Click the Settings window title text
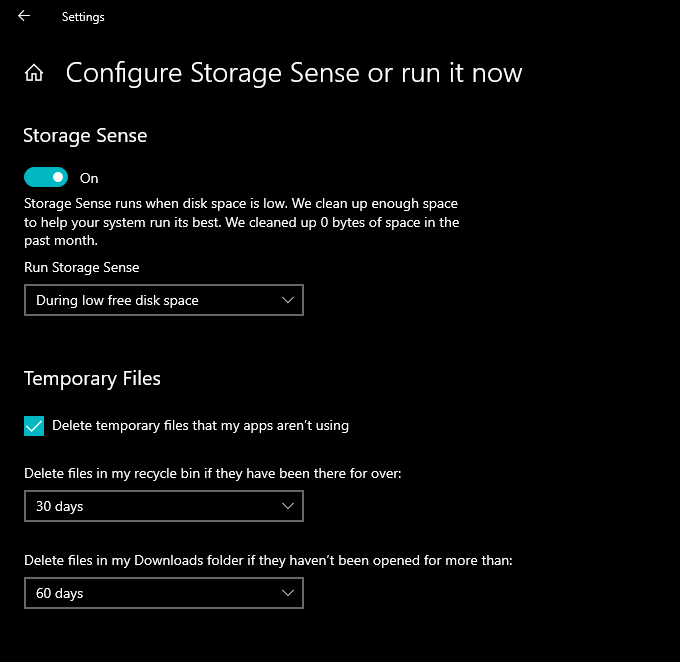This screenshot has width=680, height=662. pyautogui.click(x=83, y=17)
